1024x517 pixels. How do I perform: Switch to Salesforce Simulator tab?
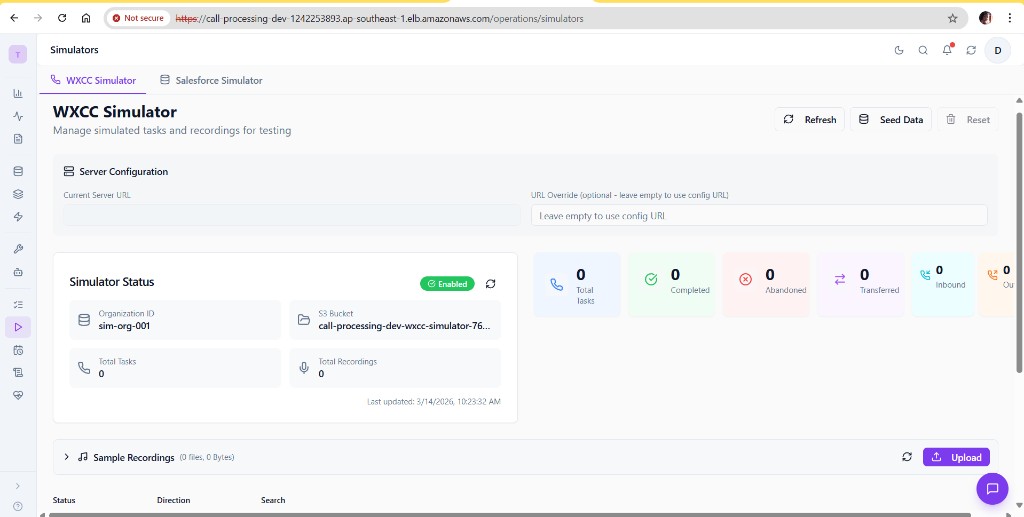211,80
